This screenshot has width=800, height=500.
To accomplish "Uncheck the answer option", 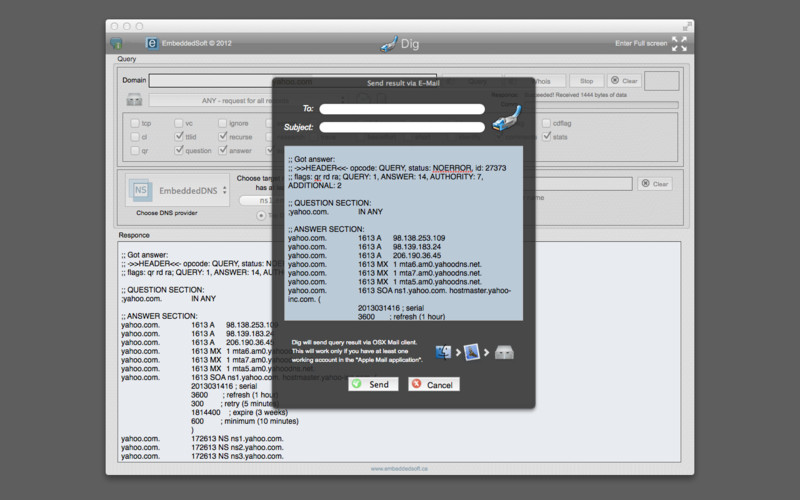I will coord(222,150).
